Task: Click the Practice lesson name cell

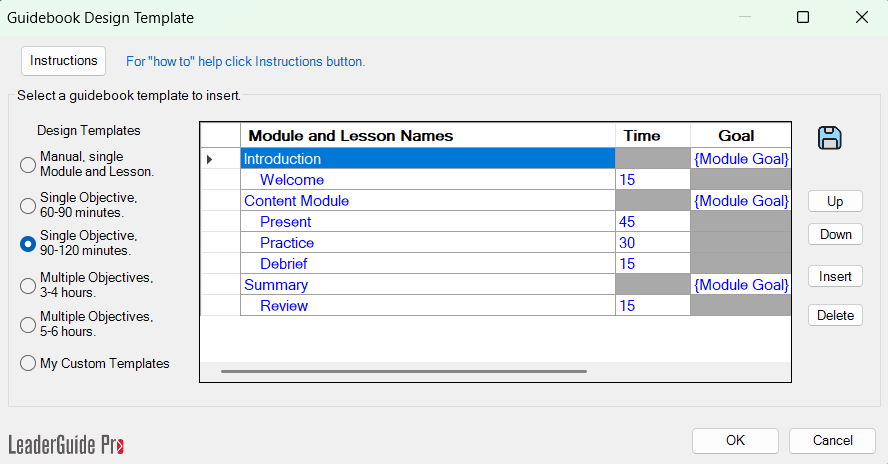Action: (x=428, y=242)
